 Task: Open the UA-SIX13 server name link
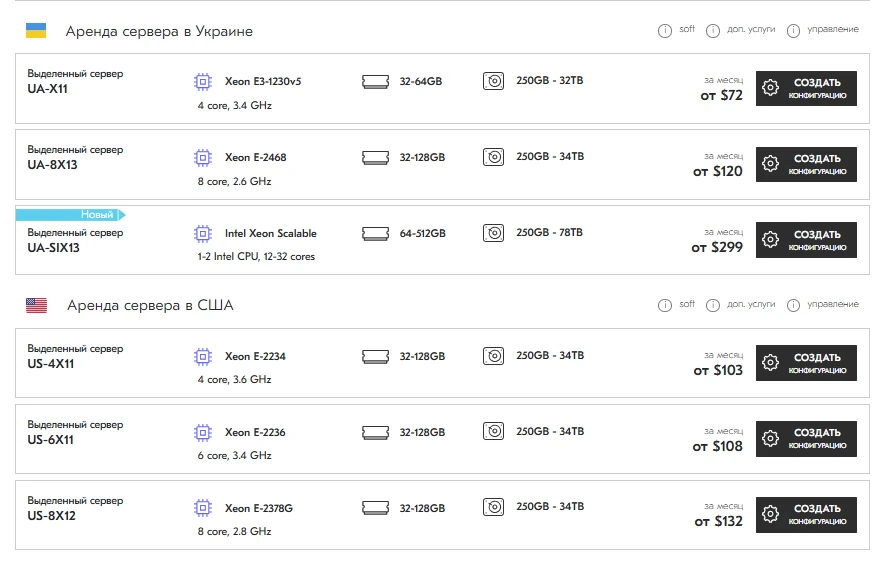point(53,248)
